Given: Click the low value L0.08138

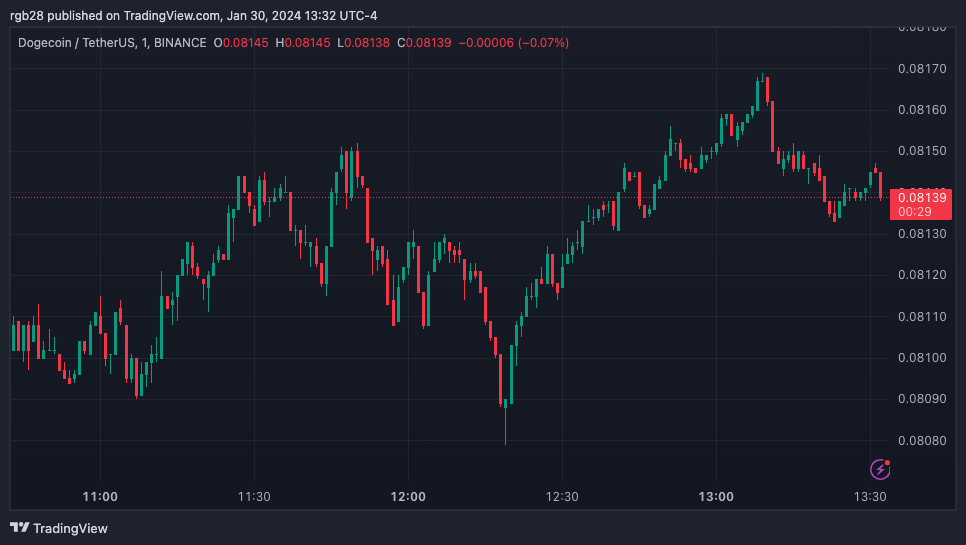Looking at the screenshot, I should click(x=363, y=43).
